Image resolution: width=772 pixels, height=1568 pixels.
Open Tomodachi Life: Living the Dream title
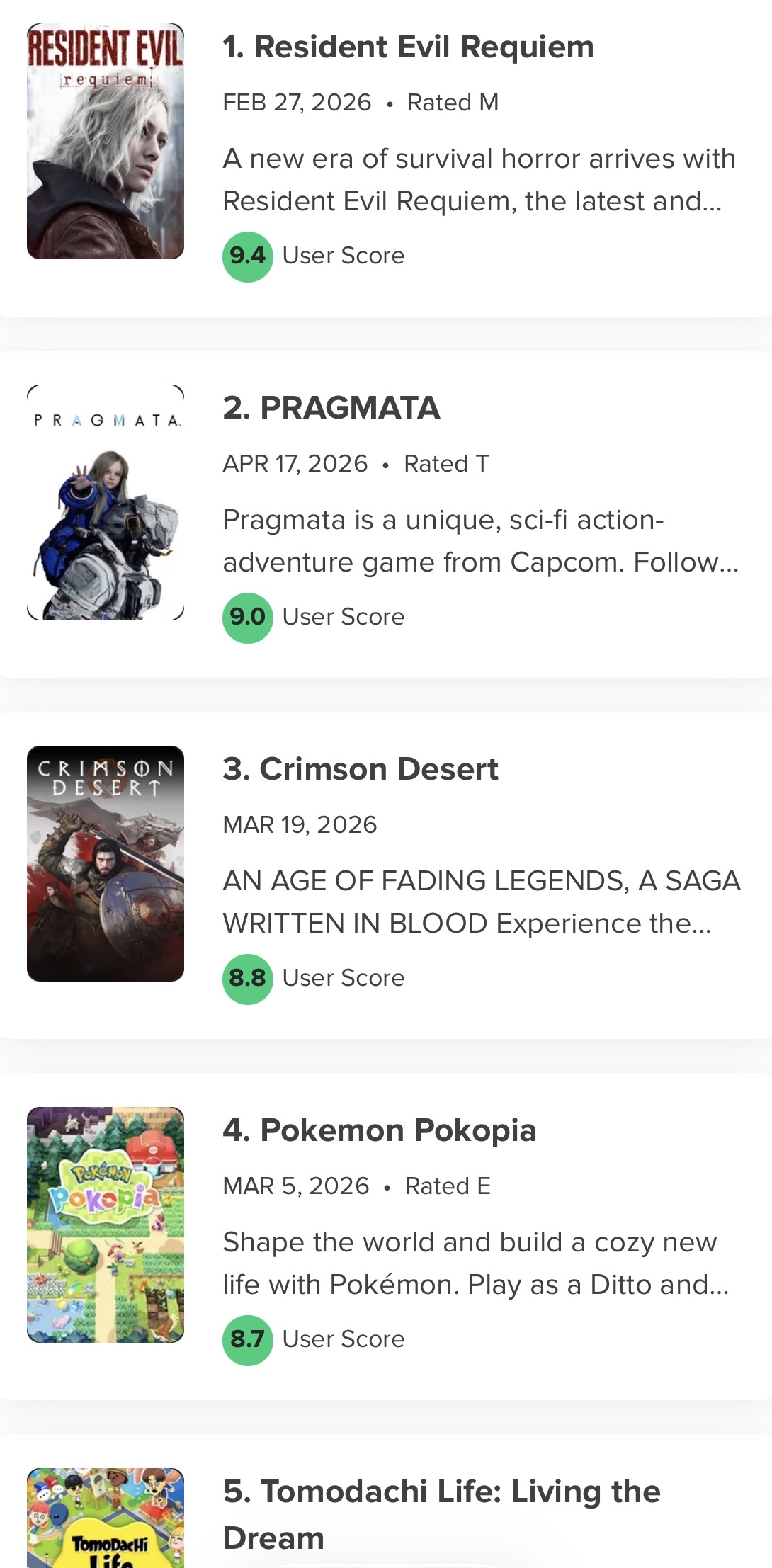(441, 1514)
